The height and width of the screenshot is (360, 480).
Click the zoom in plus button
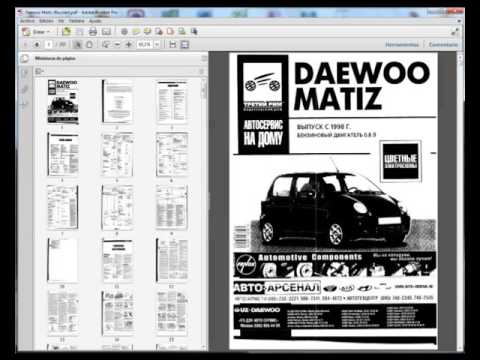[129, 44]
